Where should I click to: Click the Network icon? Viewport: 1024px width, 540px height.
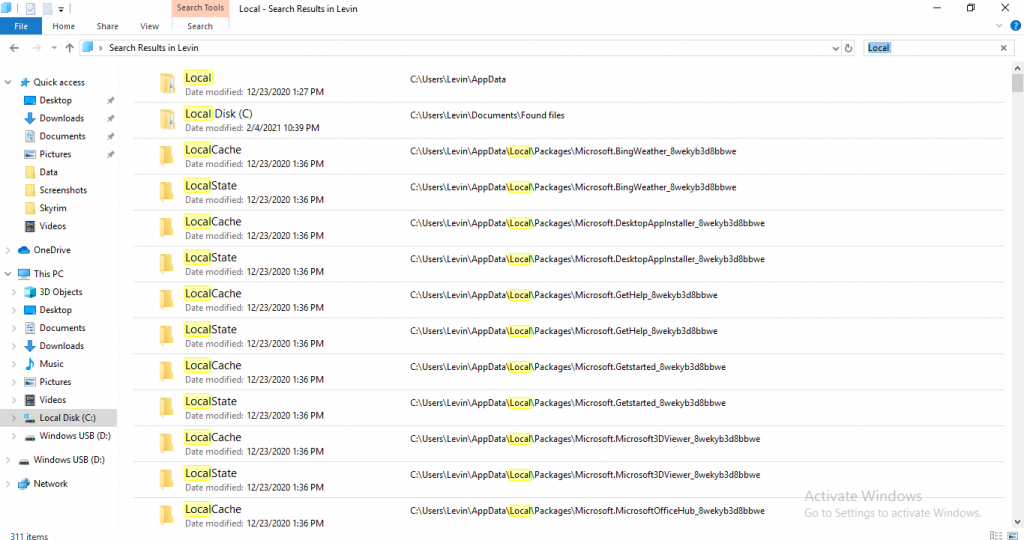point(24,484)
